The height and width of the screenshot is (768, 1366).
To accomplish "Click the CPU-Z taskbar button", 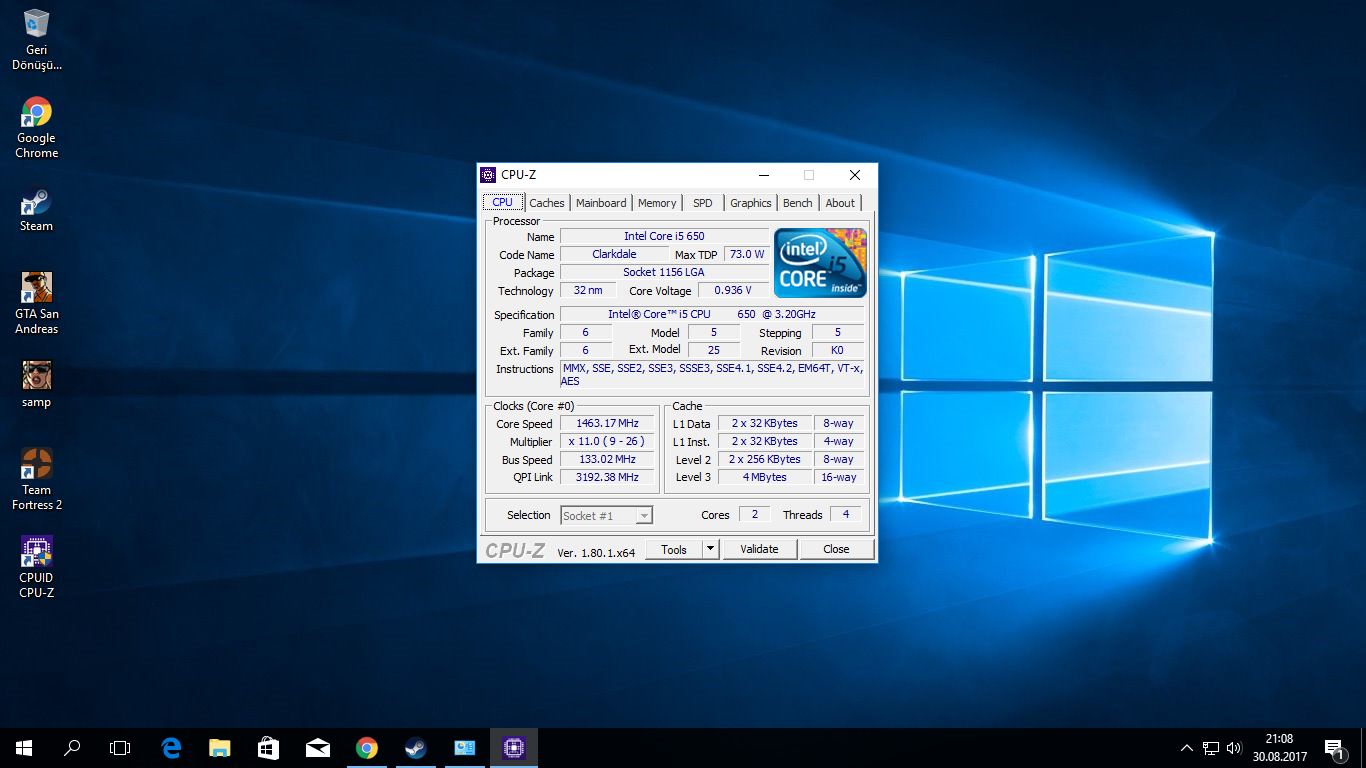I will 514,747.
